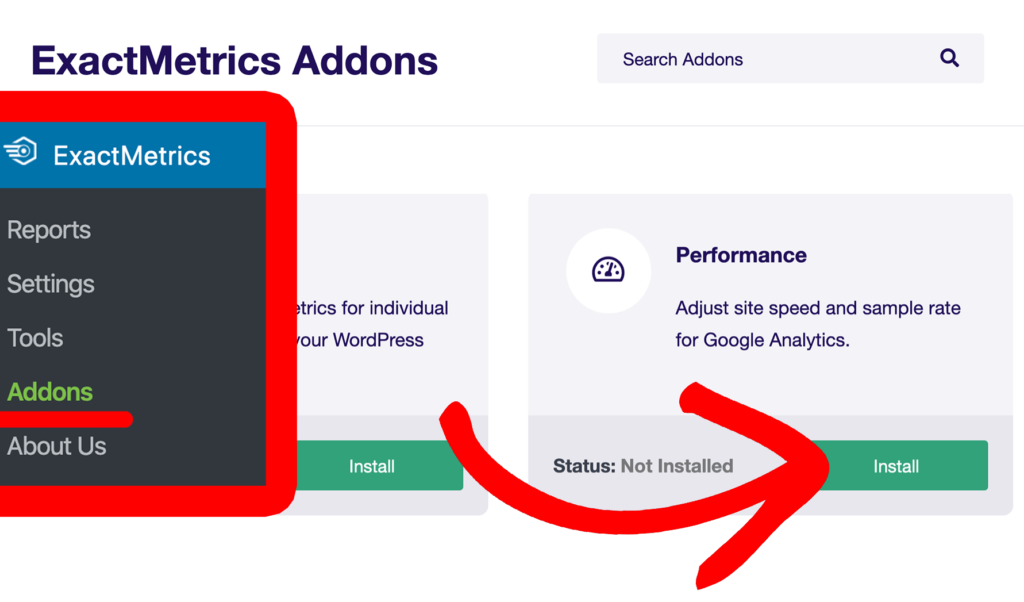
Task: Click the blue ExactMetrics header bar
Action: (x=134, y=155)
